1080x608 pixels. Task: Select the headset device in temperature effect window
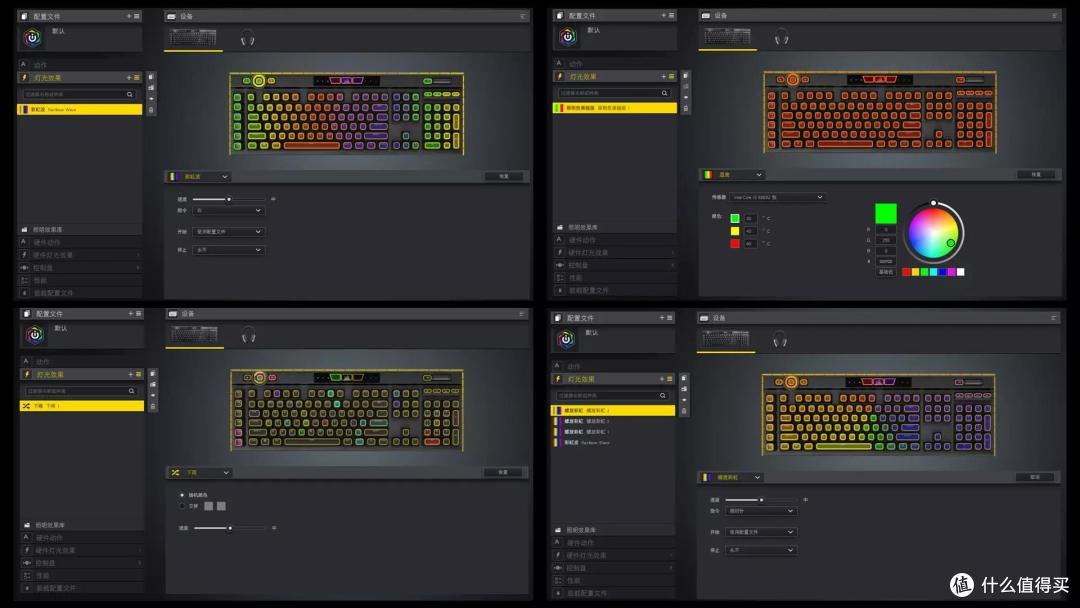point(781,37)
